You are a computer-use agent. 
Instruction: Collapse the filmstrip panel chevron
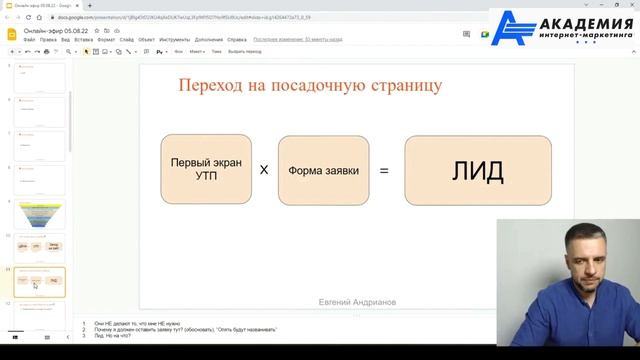[x=68, y=338]
